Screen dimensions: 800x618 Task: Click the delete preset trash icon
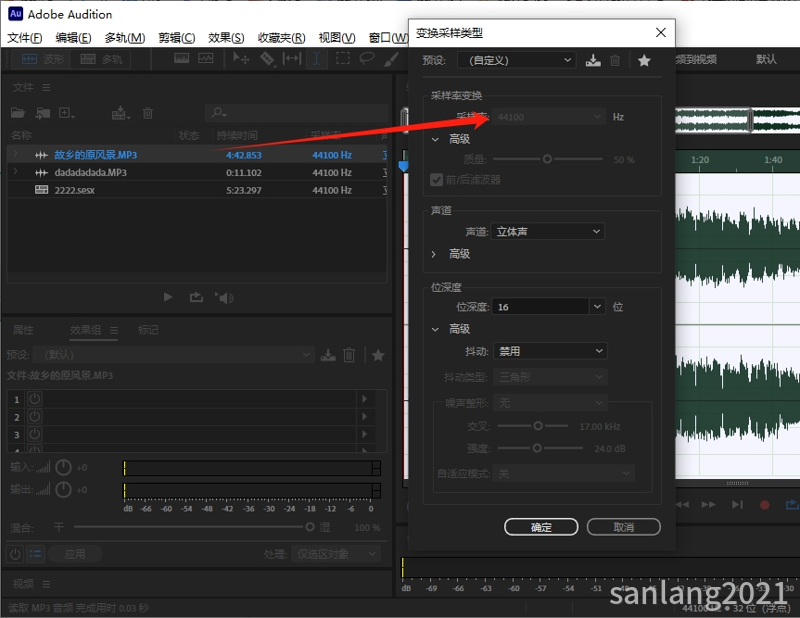click(x=615, y=61)
